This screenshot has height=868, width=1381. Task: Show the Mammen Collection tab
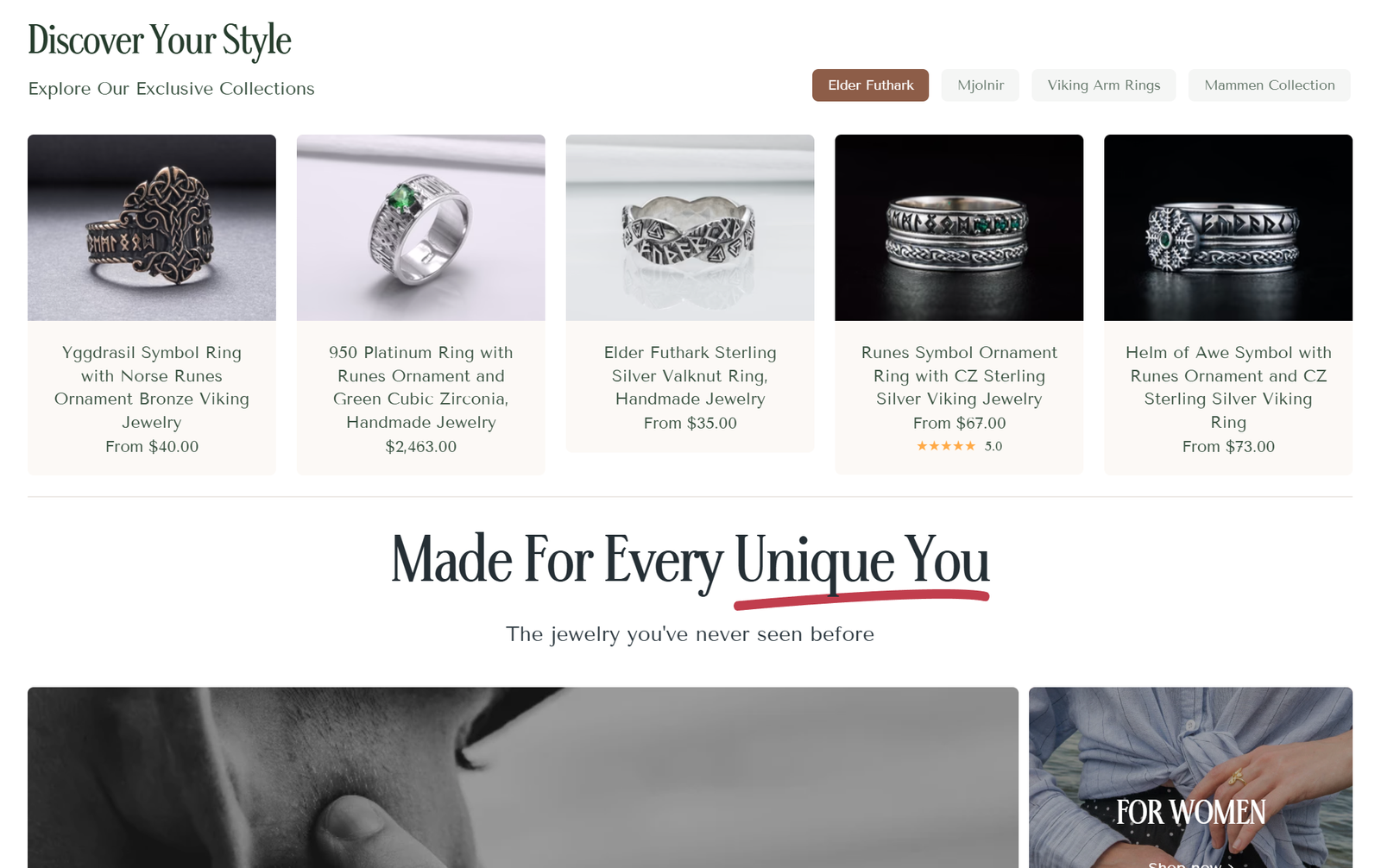pos(1270,85)
